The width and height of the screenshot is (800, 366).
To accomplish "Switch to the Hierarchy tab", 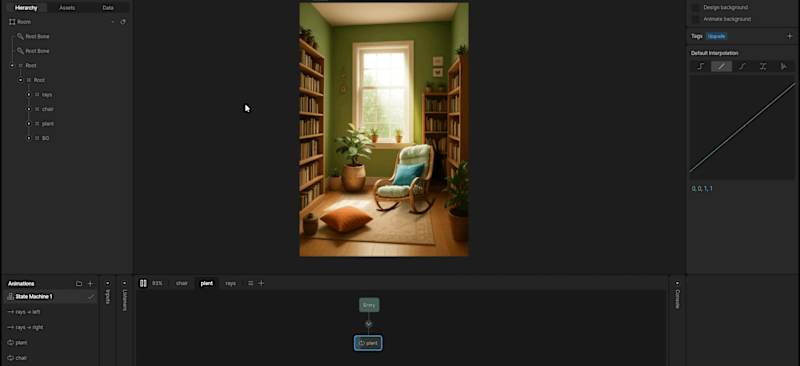I will click(x=26, y=8).
